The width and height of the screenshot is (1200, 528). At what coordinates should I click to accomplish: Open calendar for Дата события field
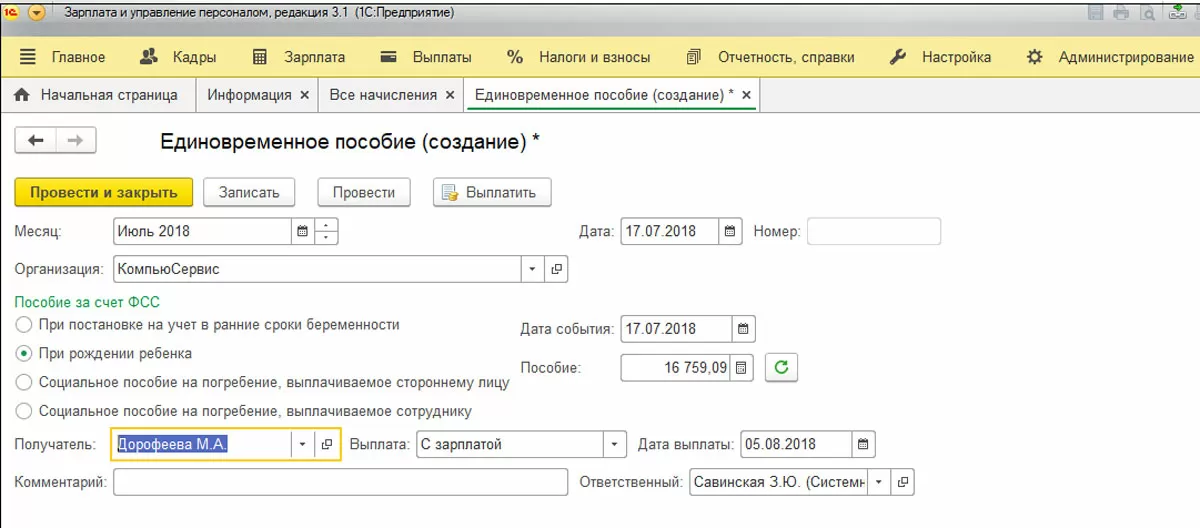pyautogui.click(x=743, y=329)
